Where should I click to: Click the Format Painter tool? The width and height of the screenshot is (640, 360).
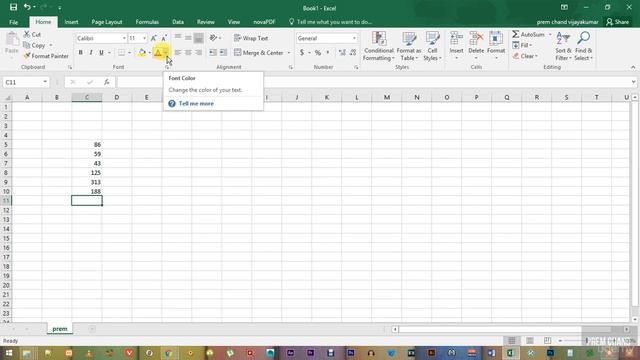(46, 56)
